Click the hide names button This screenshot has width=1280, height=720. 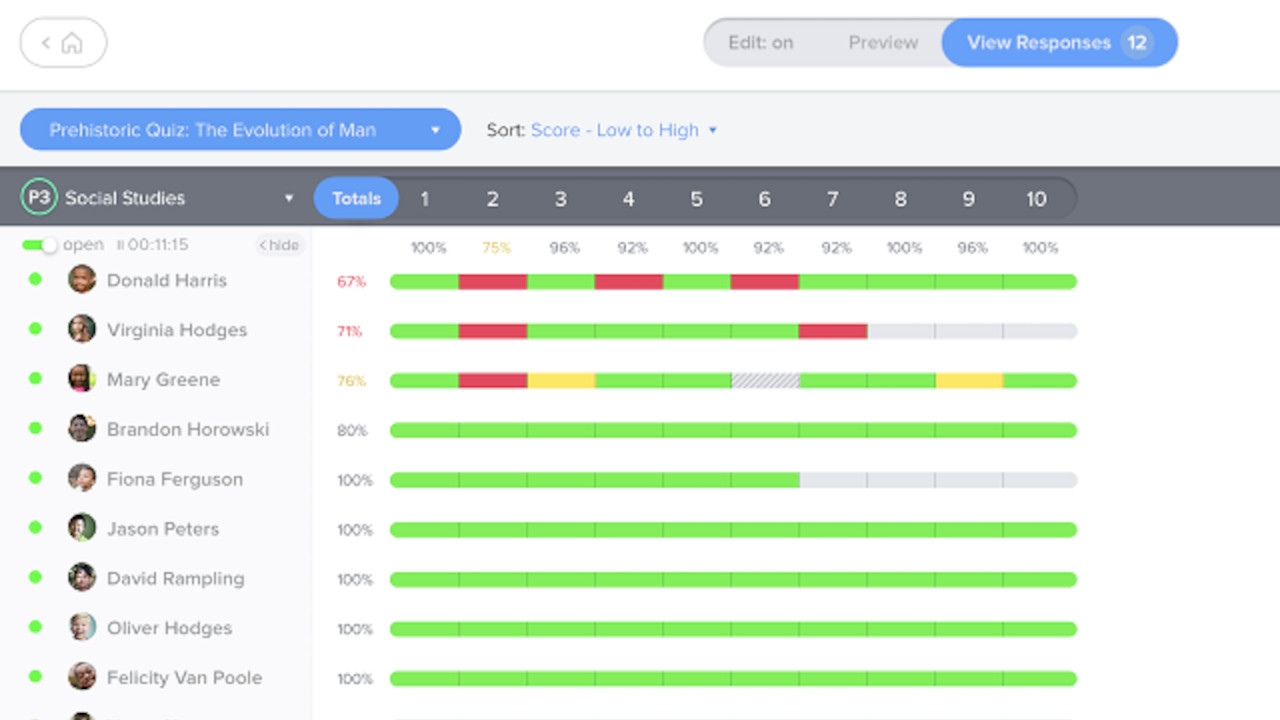pos(279,245)
